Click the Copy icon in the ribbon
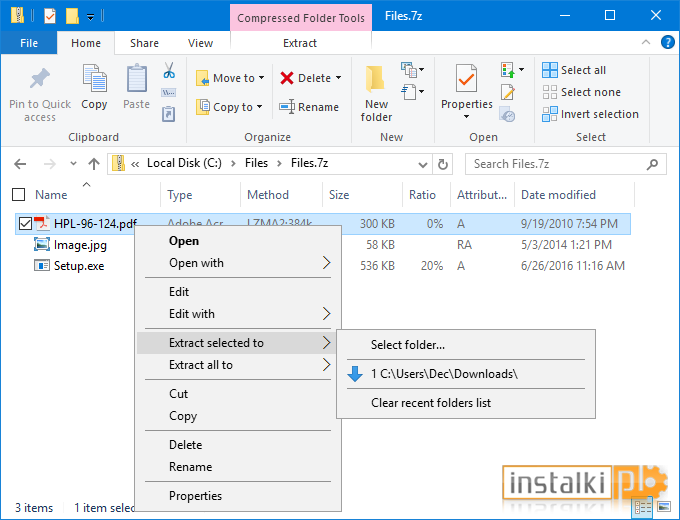The height and width of the screenshot is (520, 680). tap(95, 78)
